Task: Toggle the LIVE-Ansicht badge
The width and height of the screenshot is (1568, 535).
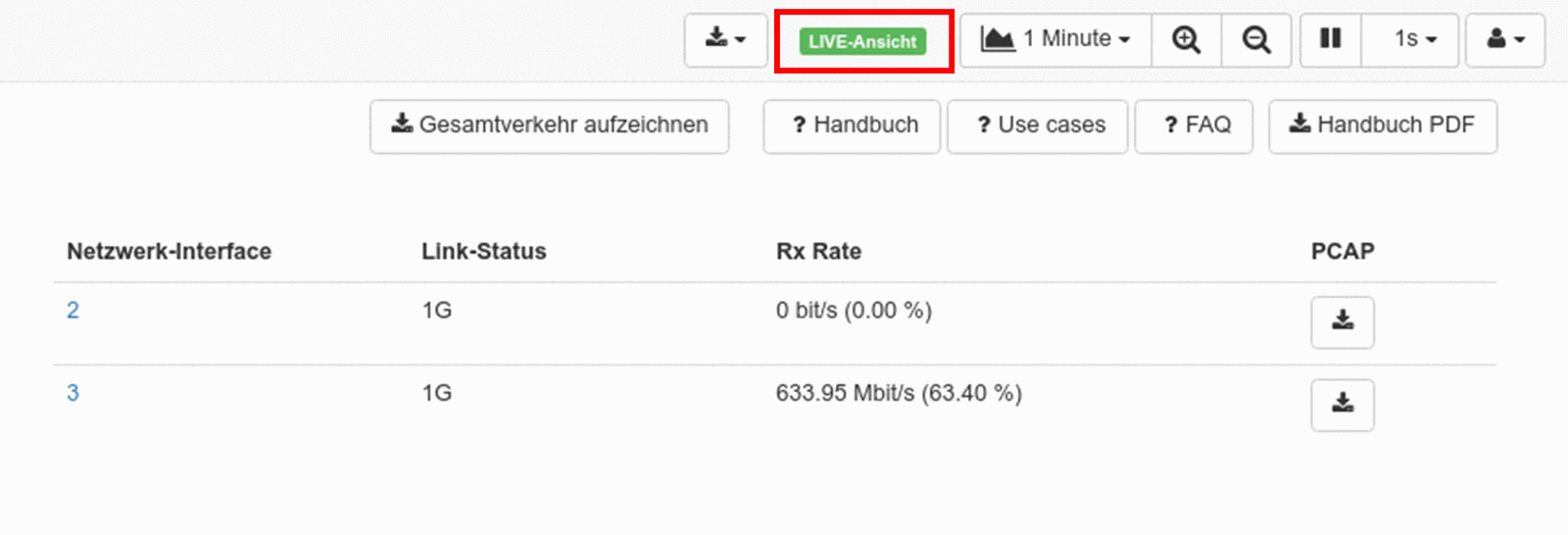Action: [862, 41]
